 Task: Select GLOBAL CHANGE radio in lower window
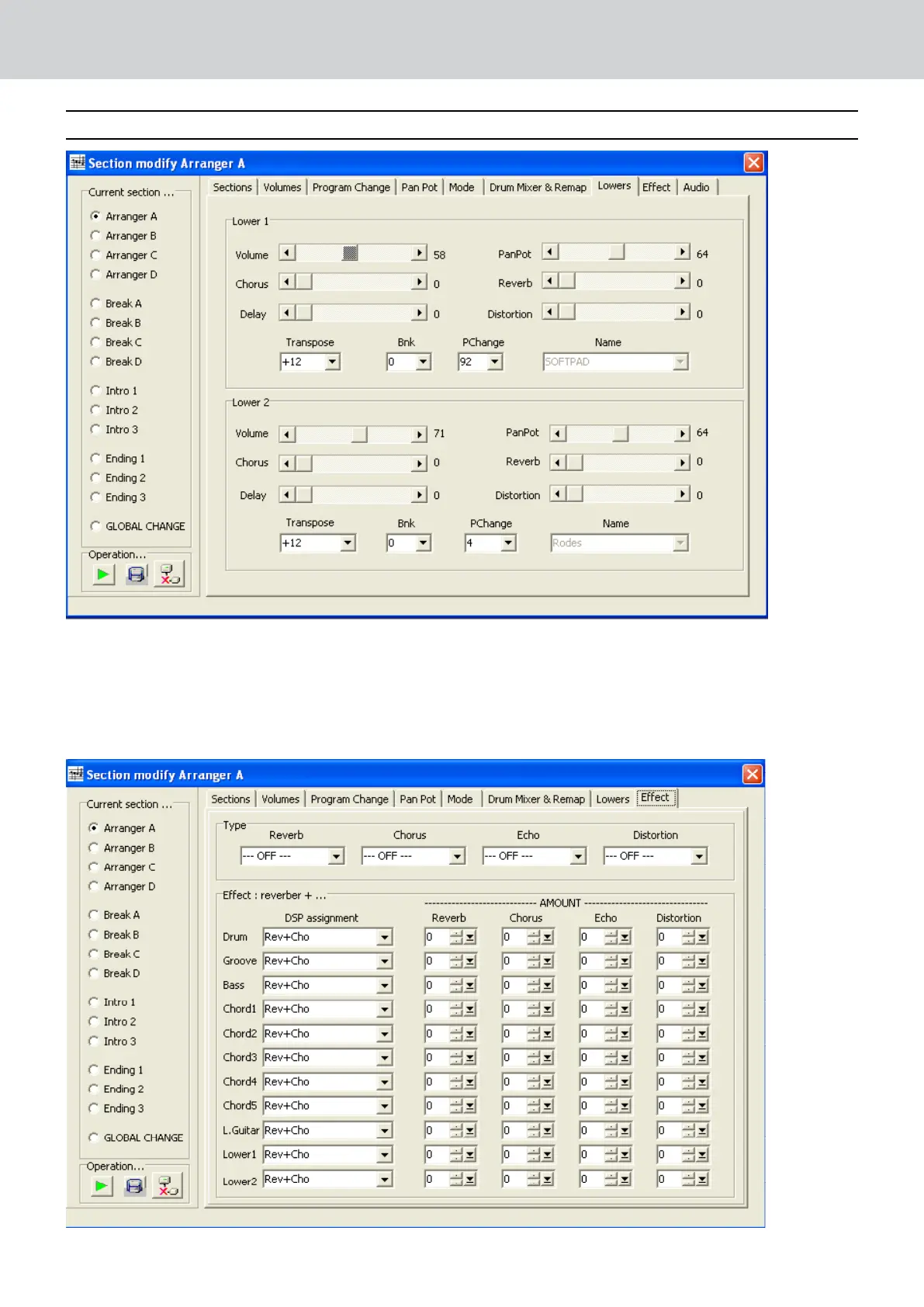point(94,1138)
